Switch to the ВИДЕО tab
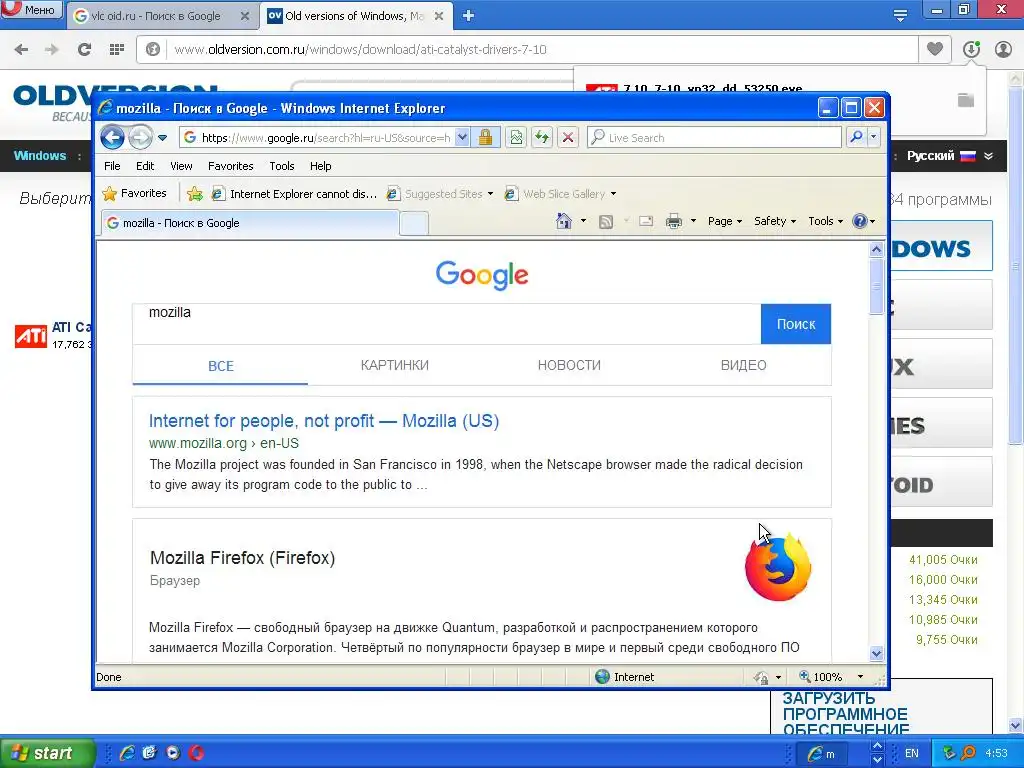This screenshot has height=768, width=1024. tap(743, 365)
